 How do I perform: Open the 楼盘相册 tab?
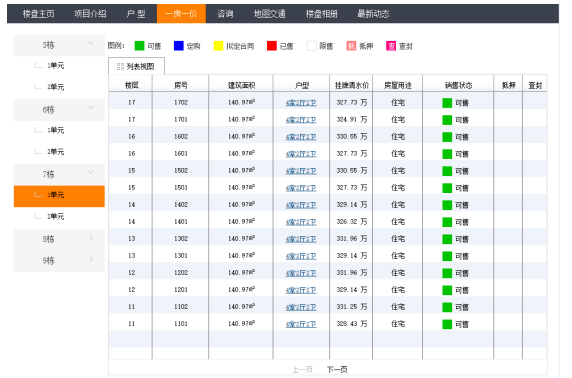pyautogui.click(x=322, y=14)
